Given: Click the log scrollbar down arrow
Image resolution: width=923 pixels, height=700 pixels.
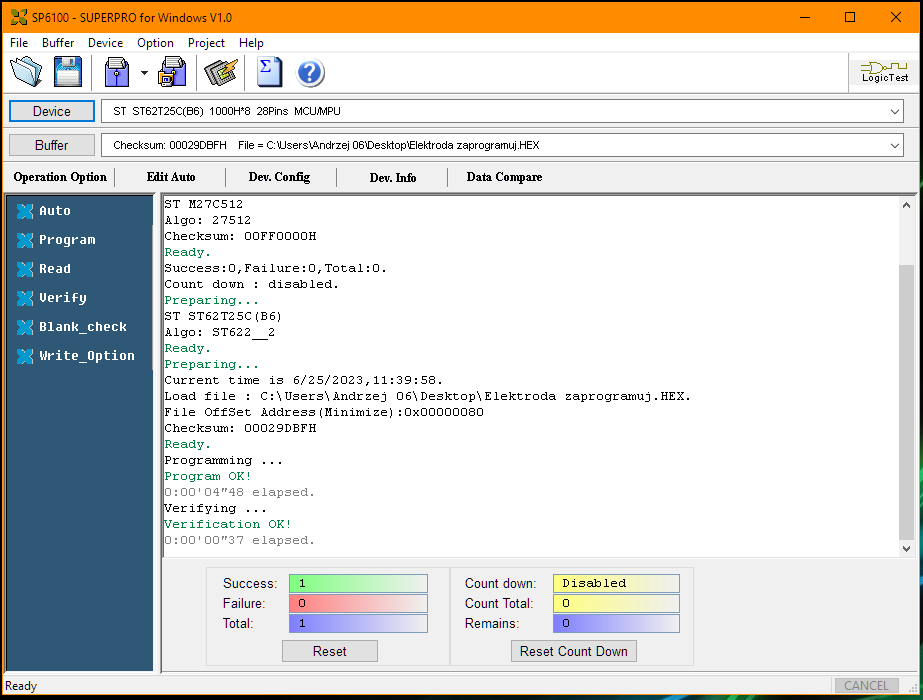Looking at the screenshot, I should 907,549.
